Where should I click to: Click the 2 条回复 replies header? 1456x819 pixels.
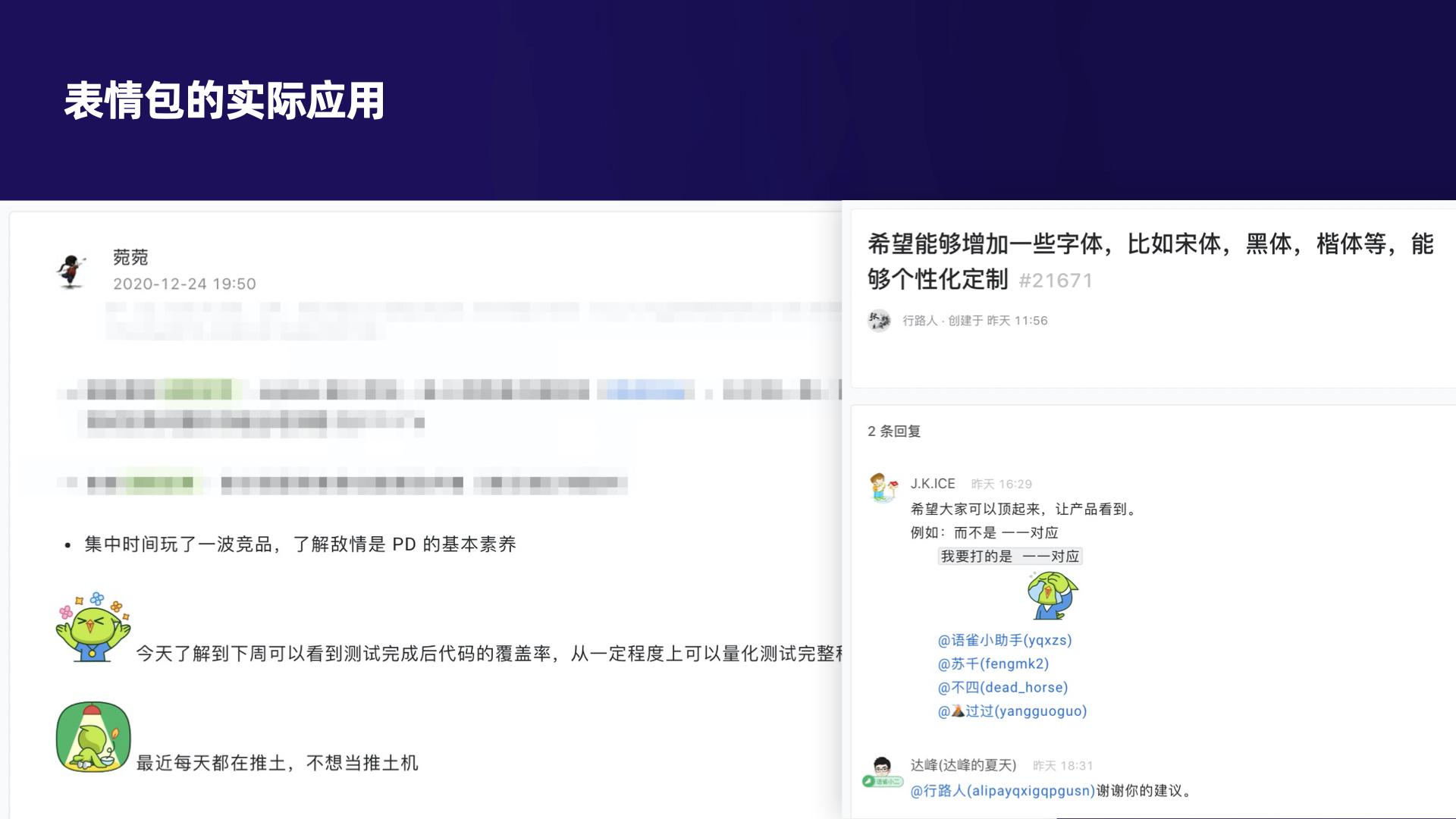coord(894,431)
